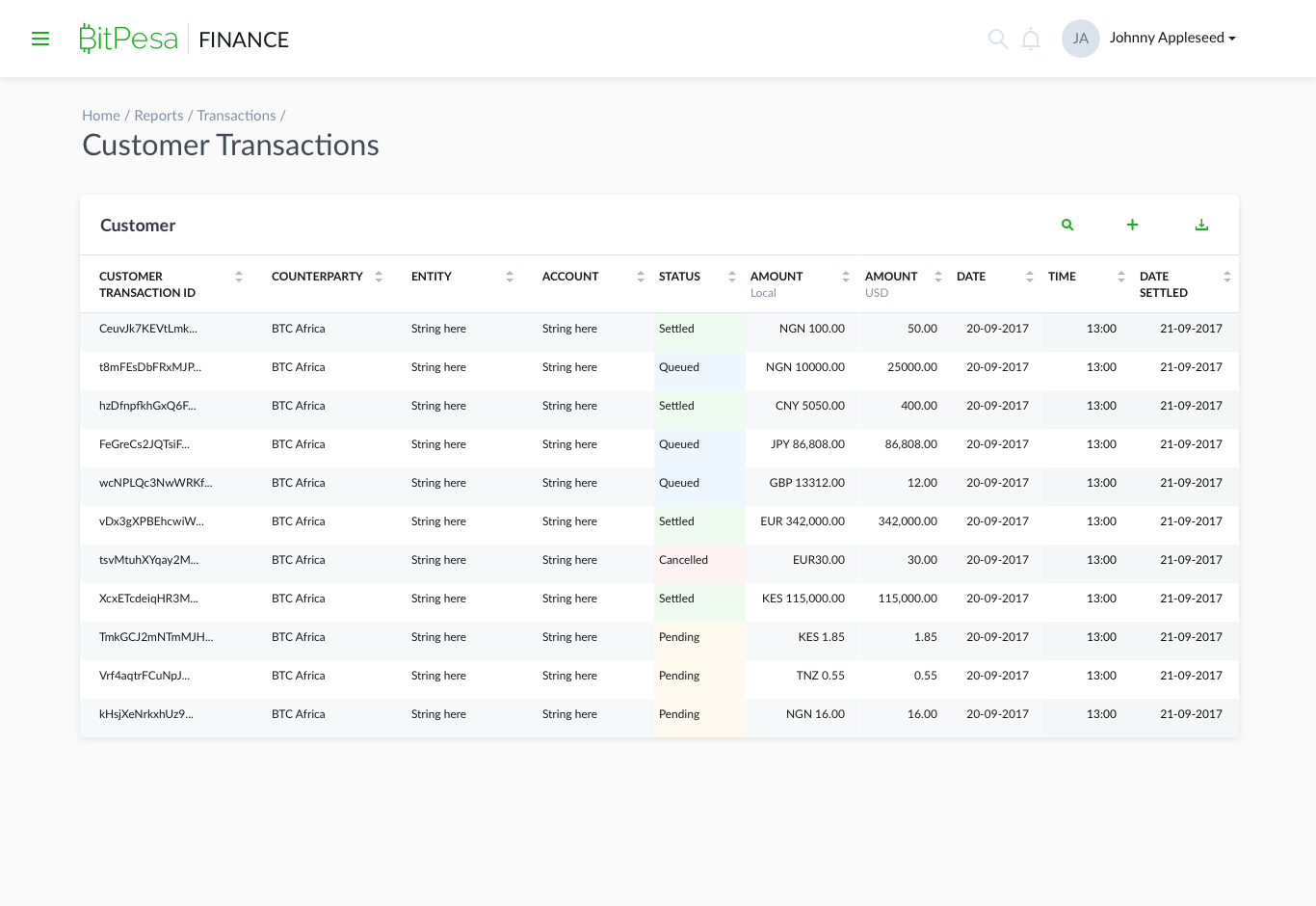Viewport: 1316px width, 906px height.
Task: Click the Cancelled status cell
Action: (x=699, y=564)
